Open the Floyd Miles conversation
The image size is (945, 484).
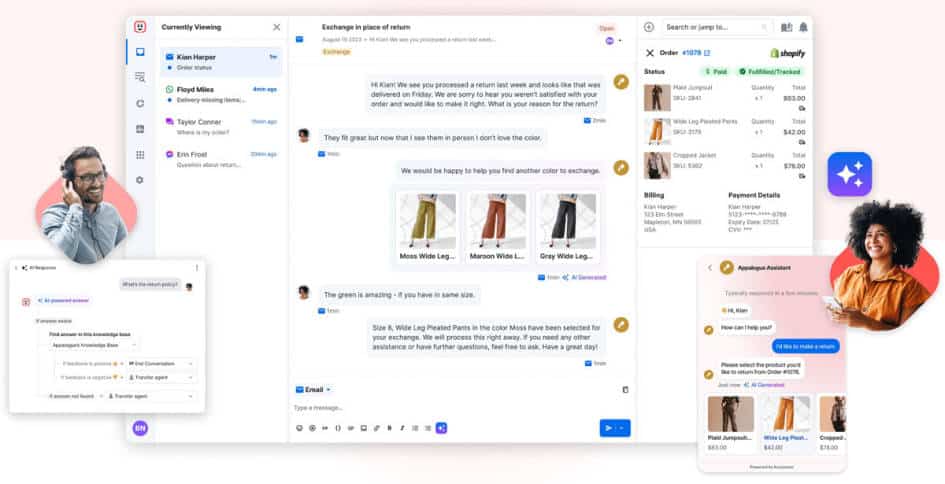[x=221, y=94]
